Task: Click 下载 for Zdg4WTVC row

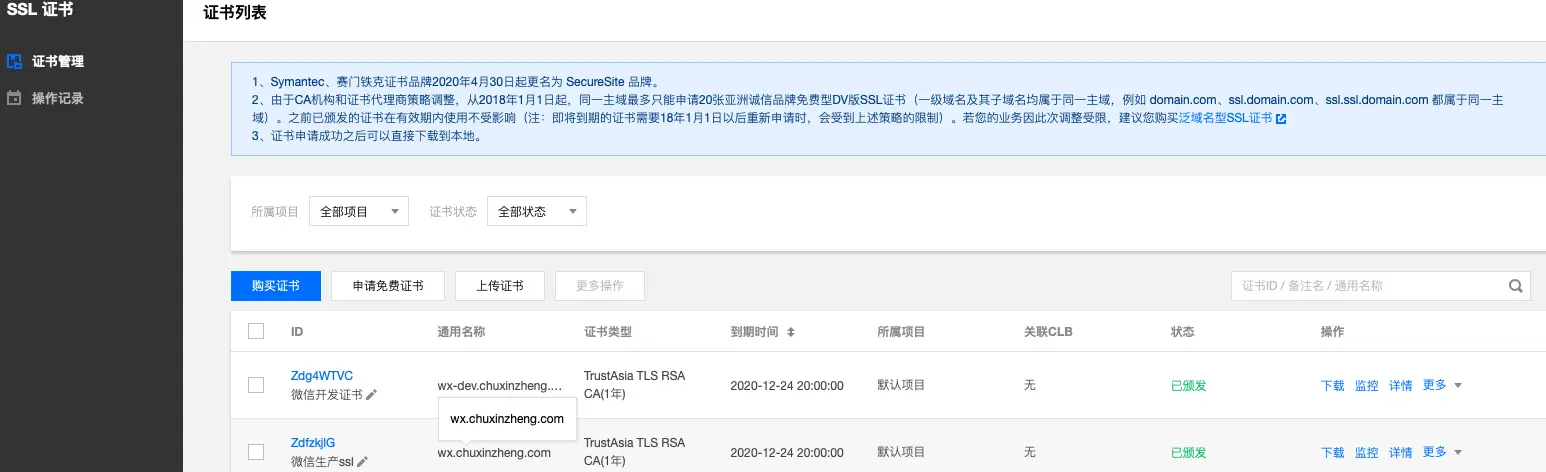Action: (x=1333, y=386)
